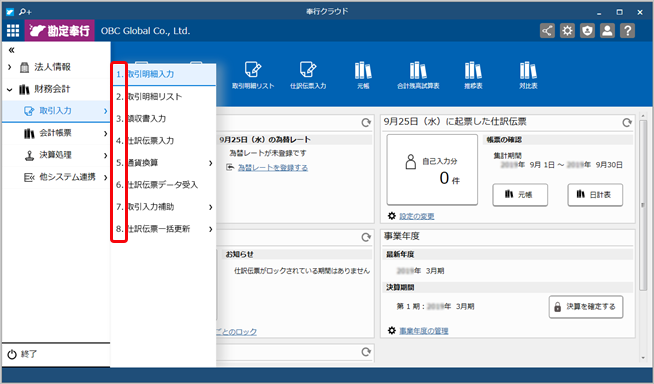Image resolution: width=654 pixels, height=384 pixels.
Task: Open 仕訳伝票入力 shortcut icon
Action: [308, 75]
